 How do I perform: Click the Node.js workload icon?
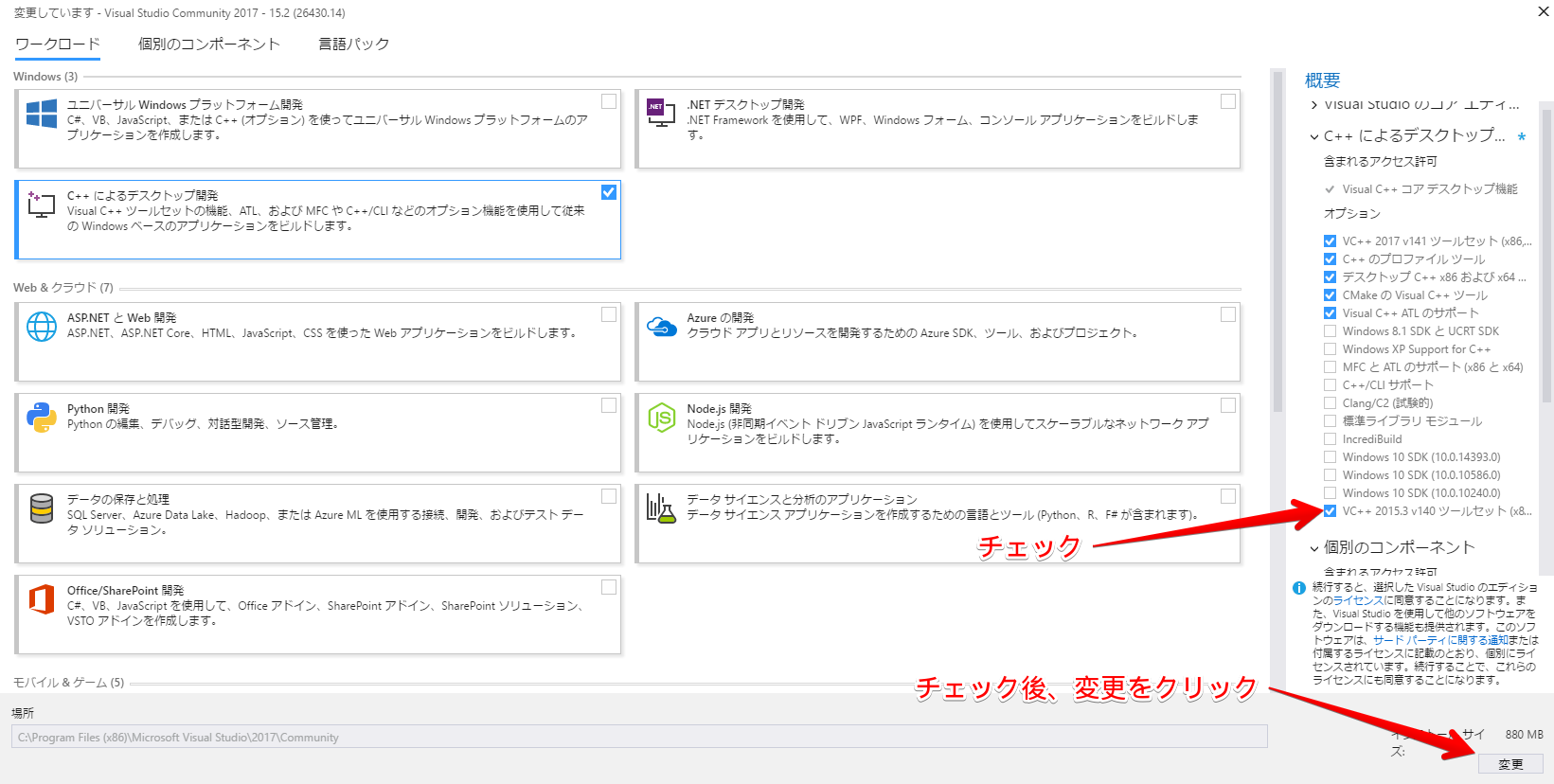(661, 418)
